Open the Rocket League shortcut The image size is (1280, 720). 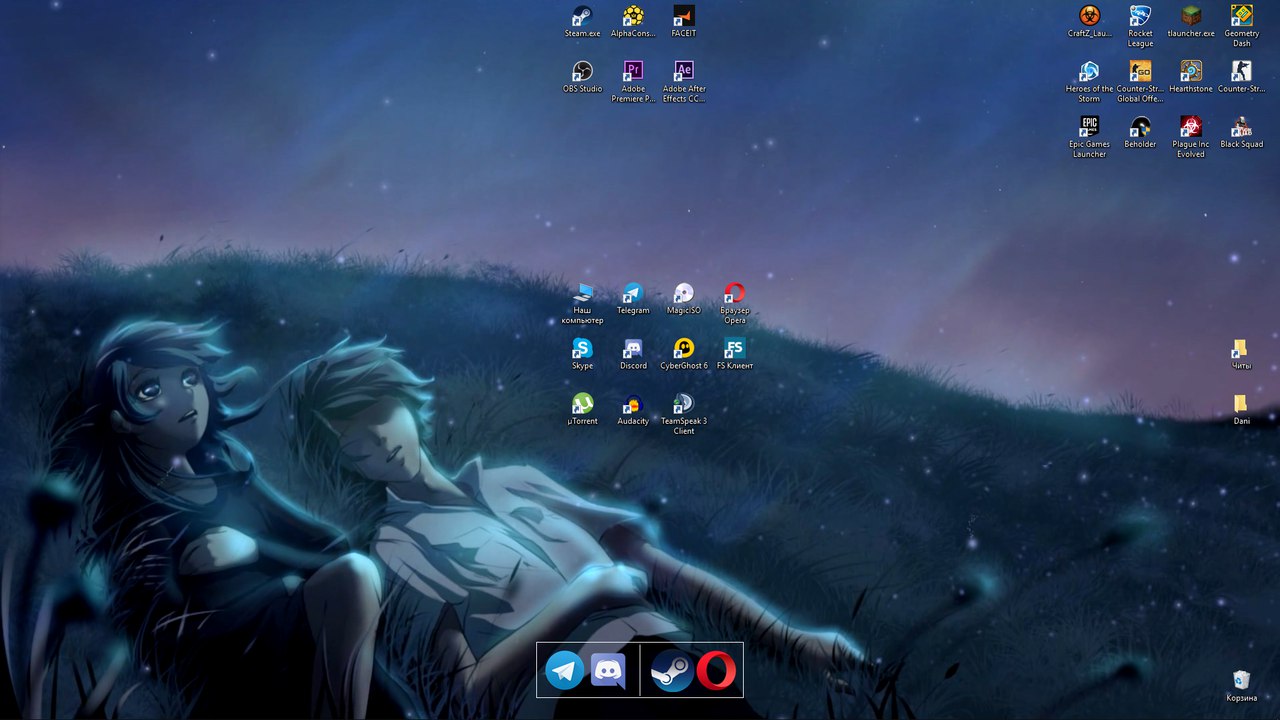click(x=1140, y=26)
